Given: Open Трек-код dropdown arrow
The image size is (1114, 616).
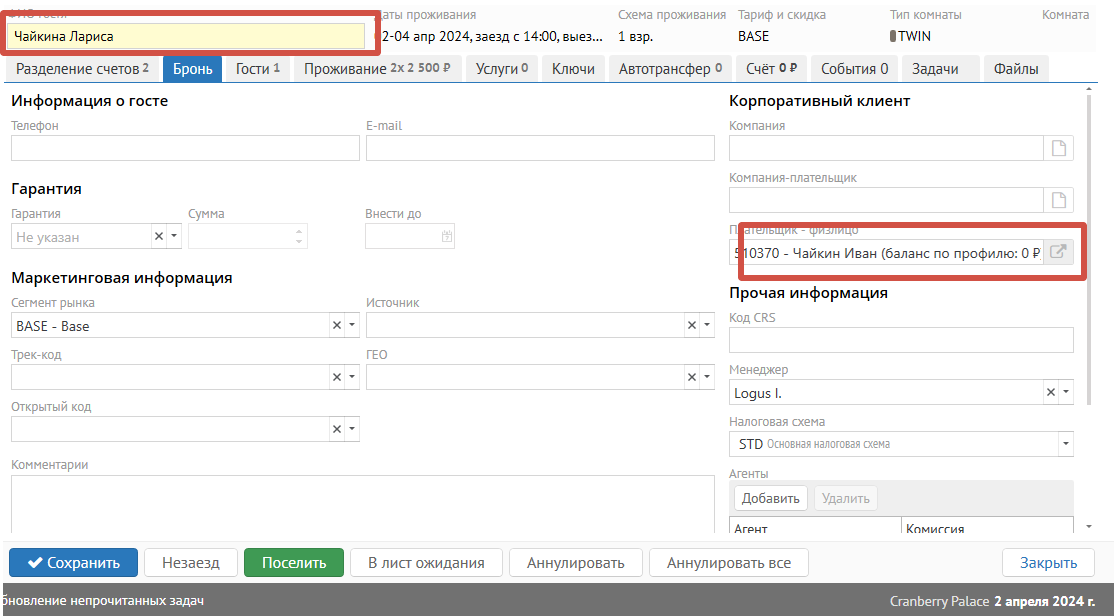Looking at the screenshot, I should (351, 377).
